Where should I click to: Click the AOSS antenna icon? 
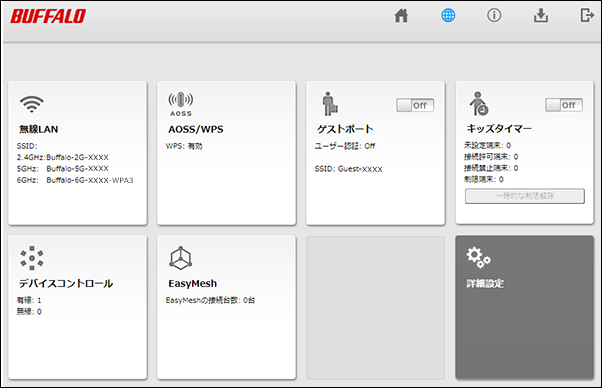point(181,100)
